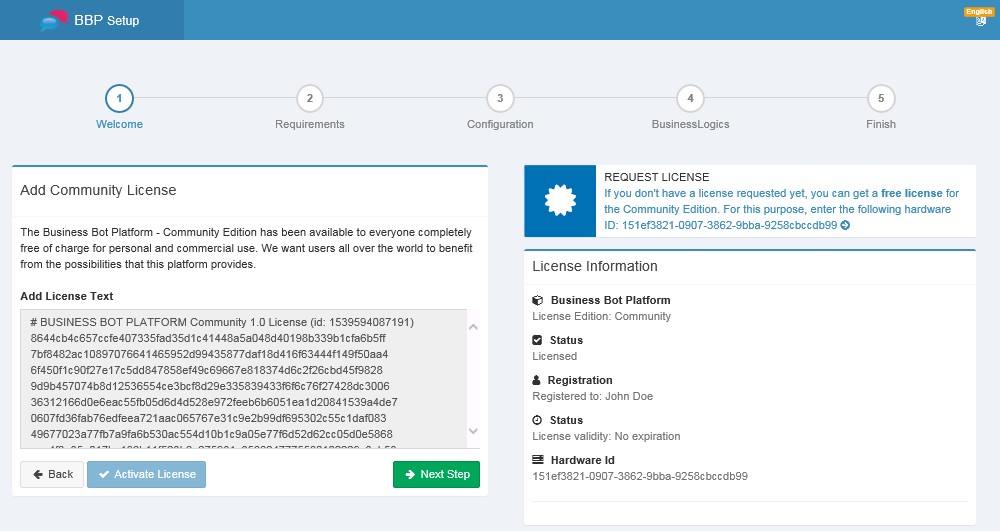This screenshot has height=531, width=1000.
Task: Go to step 2 Requirements
Action: point(310,98)
